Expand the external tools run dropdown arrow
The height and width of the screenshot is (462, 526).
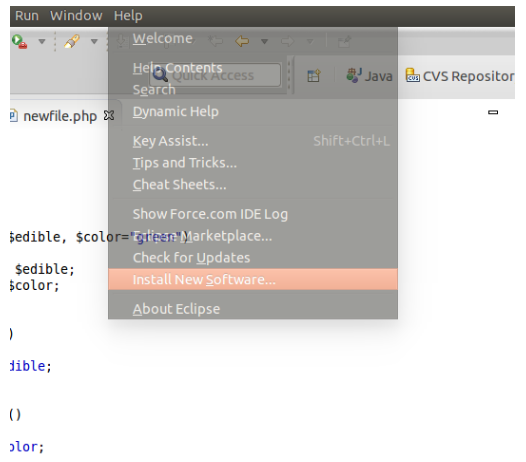tap(42, 42)
